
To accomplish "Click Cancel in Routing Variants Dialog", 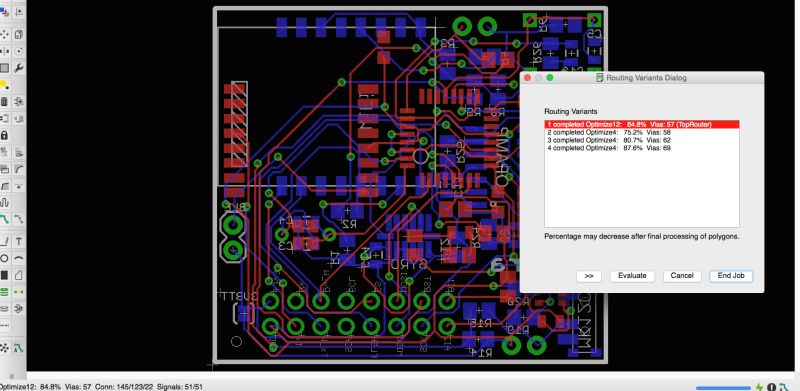I will 682,276.
